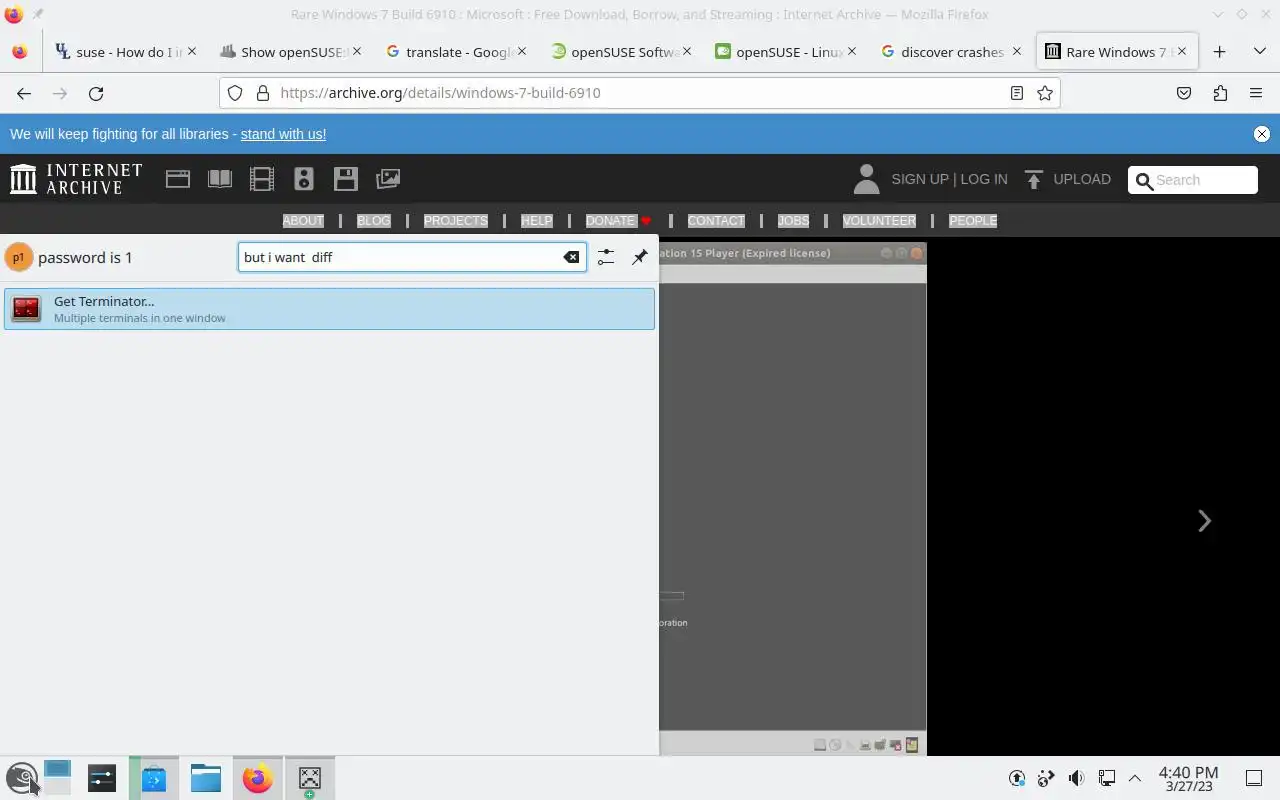Open the Audio speaker media icon

(x=304, y=179)
